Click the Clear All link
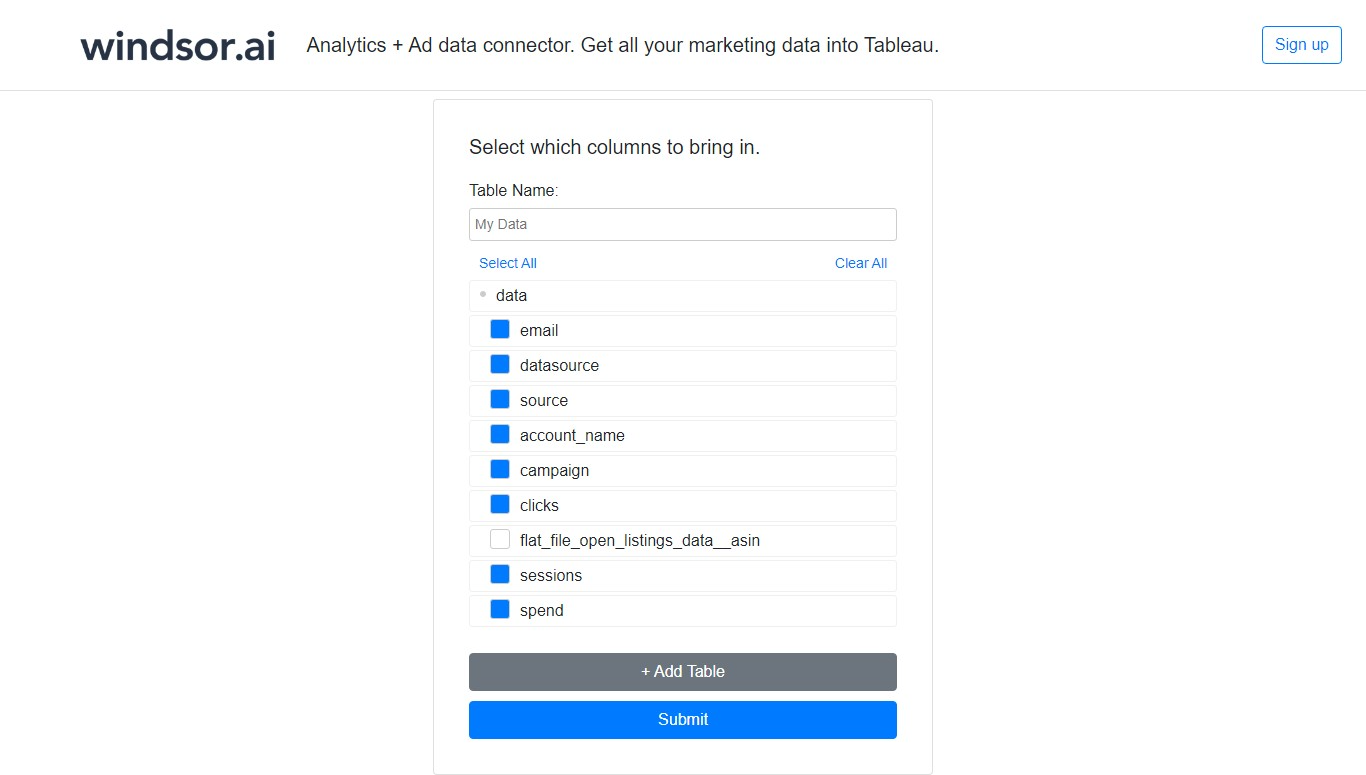1366x775 pixels. click(x=861, y=263)
